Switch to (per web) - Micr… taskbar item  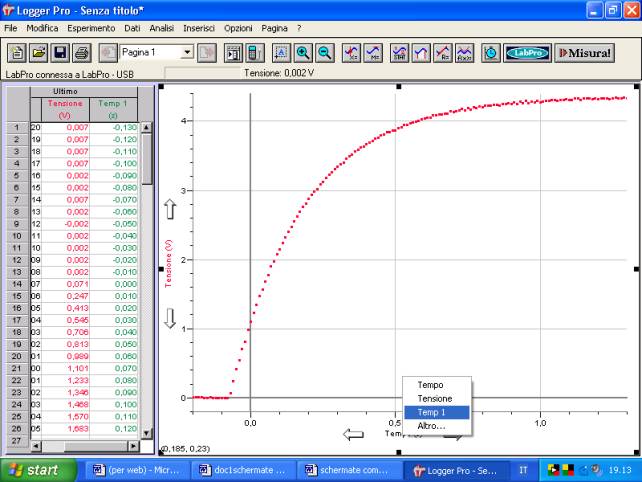(x=138, y=470)
